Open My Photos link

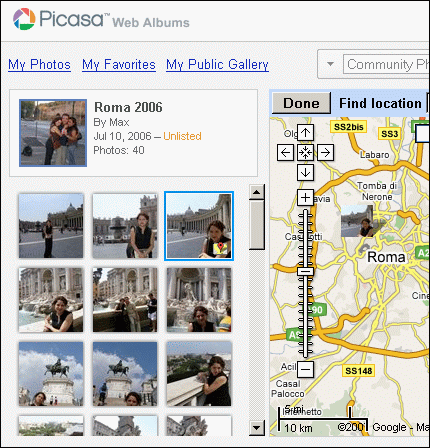point(39,64)
